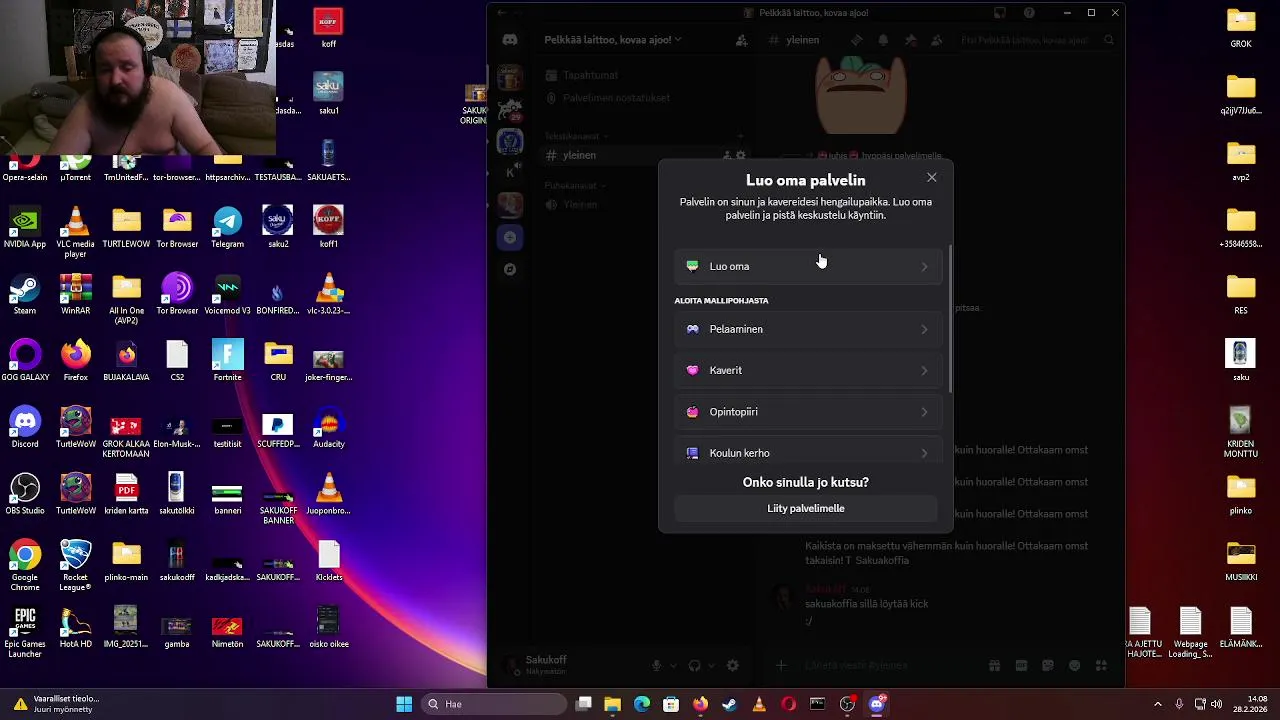The height and width of the screenshot is (720, 1280).
Task: Open pinned messages icon in Discord header
Action: pyautogui.click(x=910, y=40)
